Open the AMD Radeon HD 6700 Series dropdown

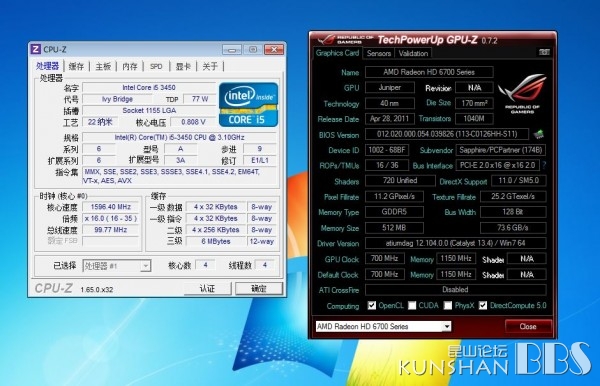click(383, 326)
